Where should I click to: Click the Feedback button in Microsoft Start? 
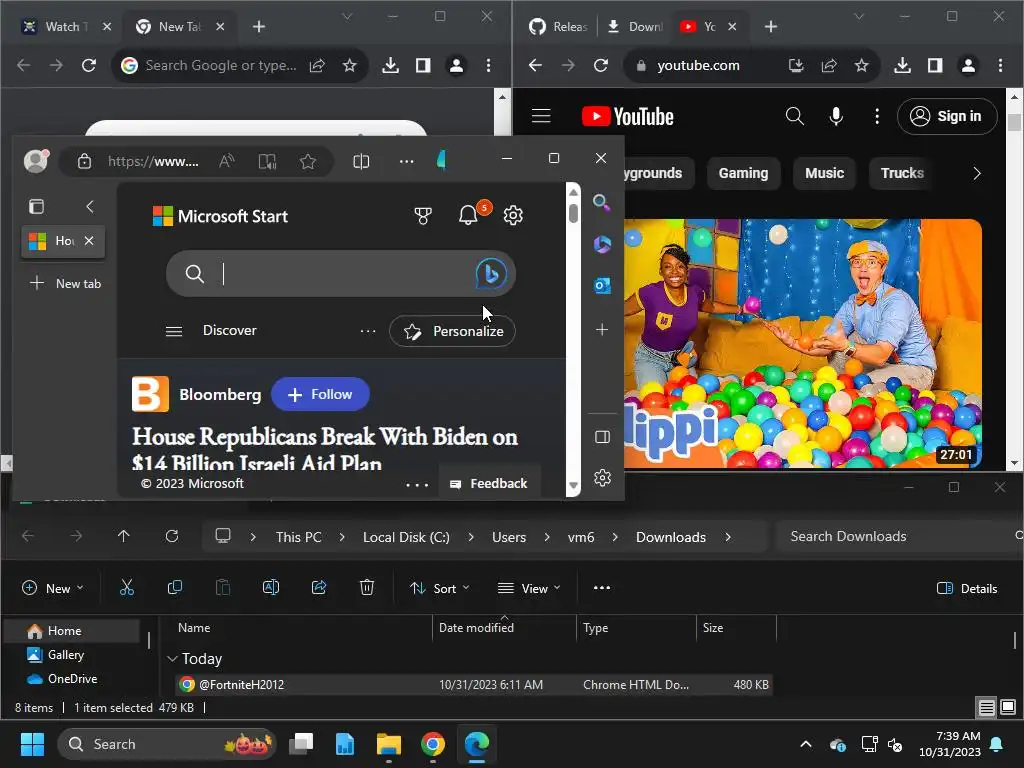tap(488, 483)
